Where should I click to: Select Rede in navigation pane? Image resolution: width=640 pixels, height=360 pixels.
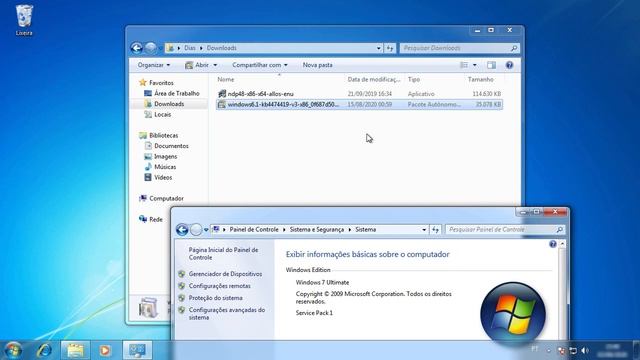click(x=151, y=219)
